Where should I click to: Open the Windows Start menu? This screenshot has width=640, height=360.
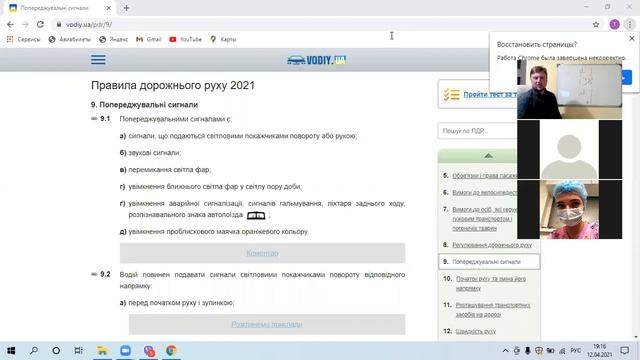[x=11, y=351]
